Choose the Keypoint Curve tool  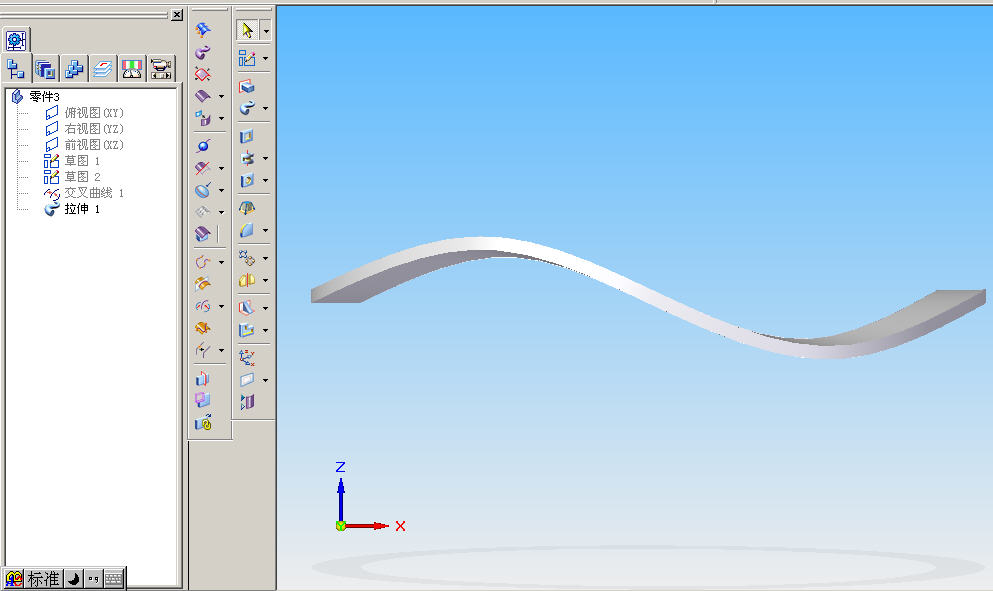(203, 262)
